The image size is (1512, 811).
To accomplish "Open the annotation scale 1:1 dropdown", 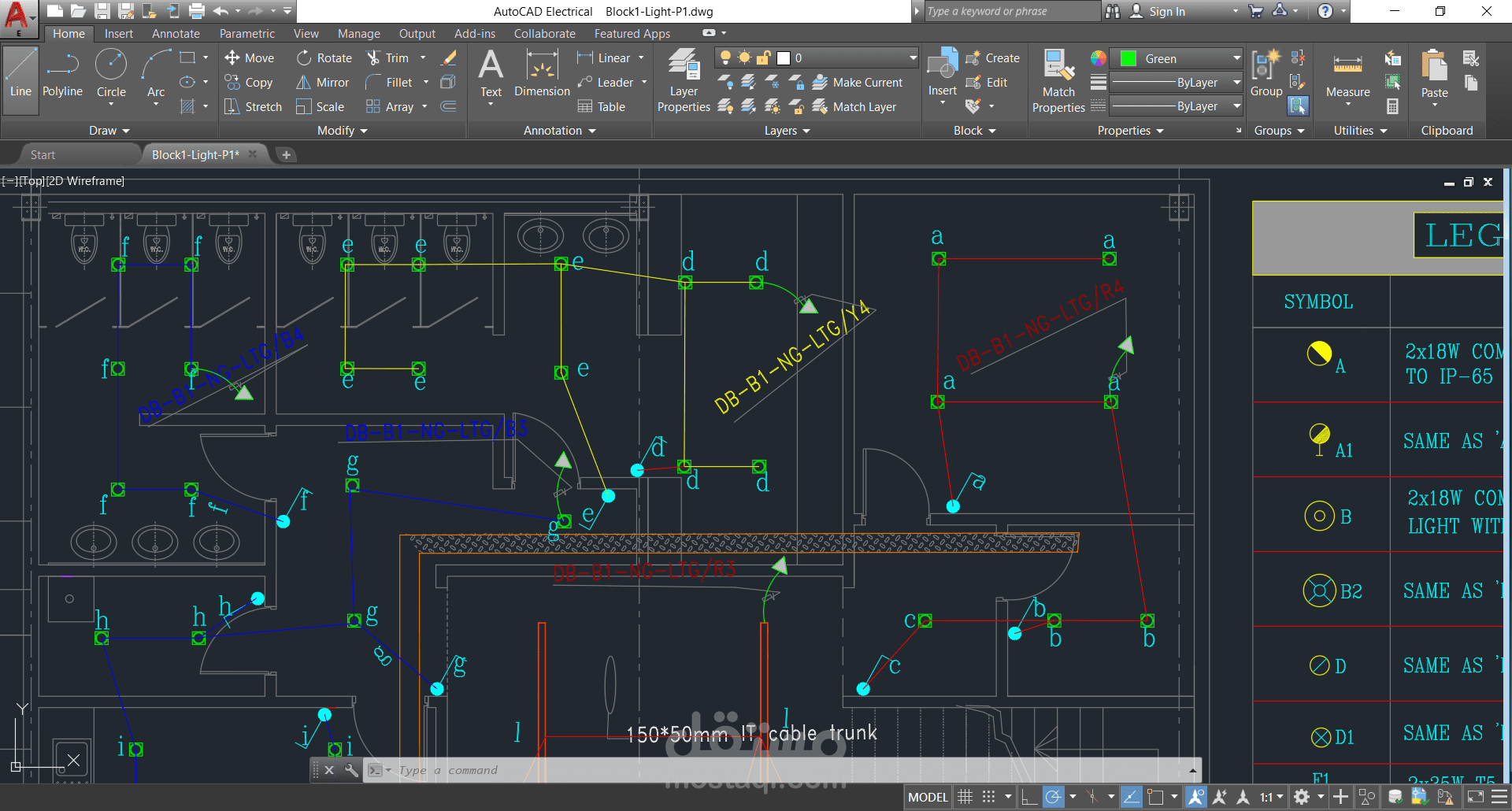I will pos(1271,797).
